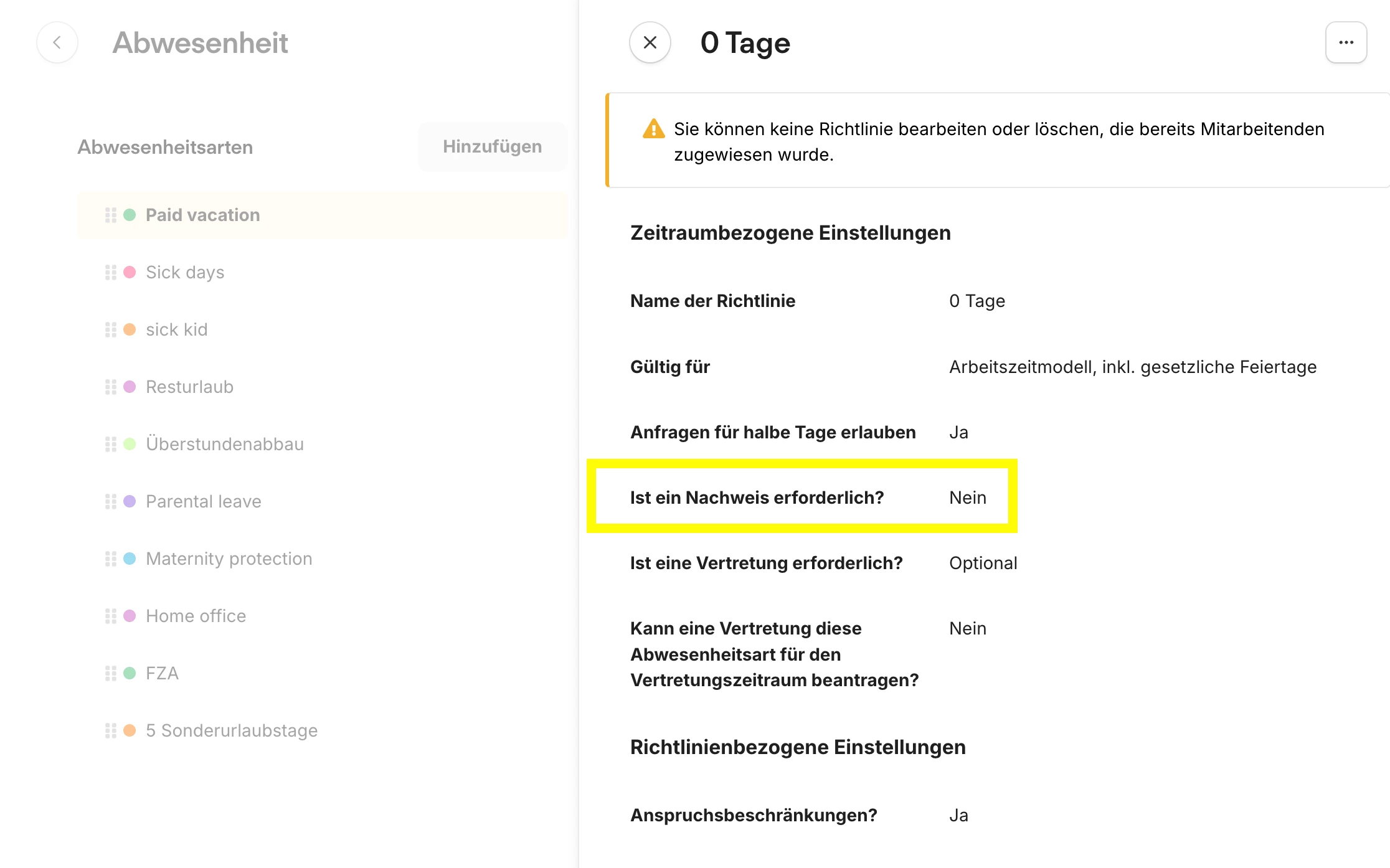Click drag handle beside Resturlaub

click(111, 387)
